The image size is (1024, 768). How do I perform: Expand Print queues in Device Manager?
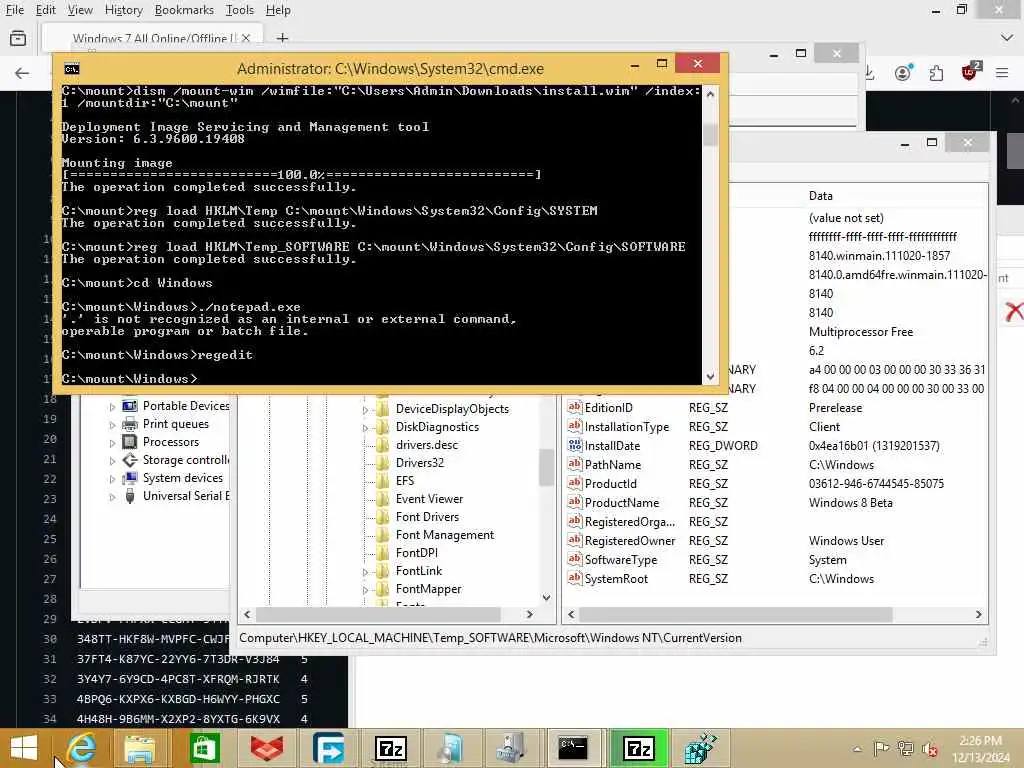click(112, 425)
